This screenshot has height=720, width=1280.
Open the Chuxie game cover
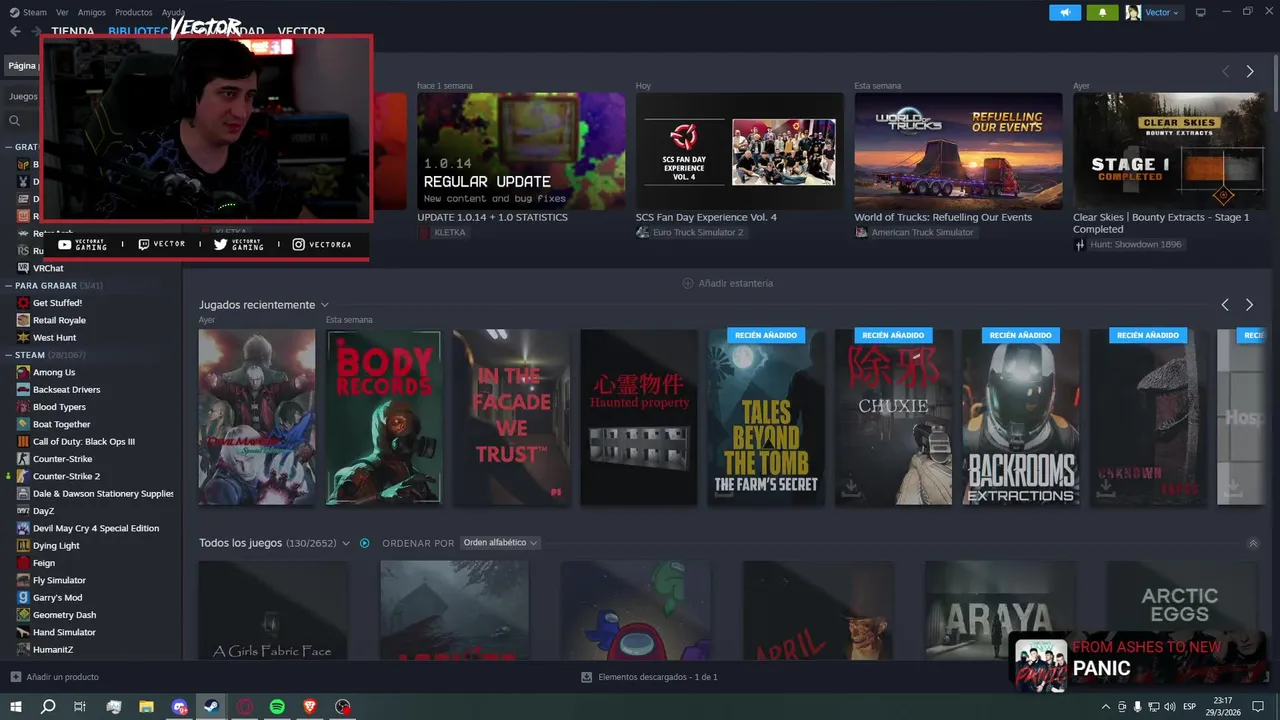click(893, 417)
